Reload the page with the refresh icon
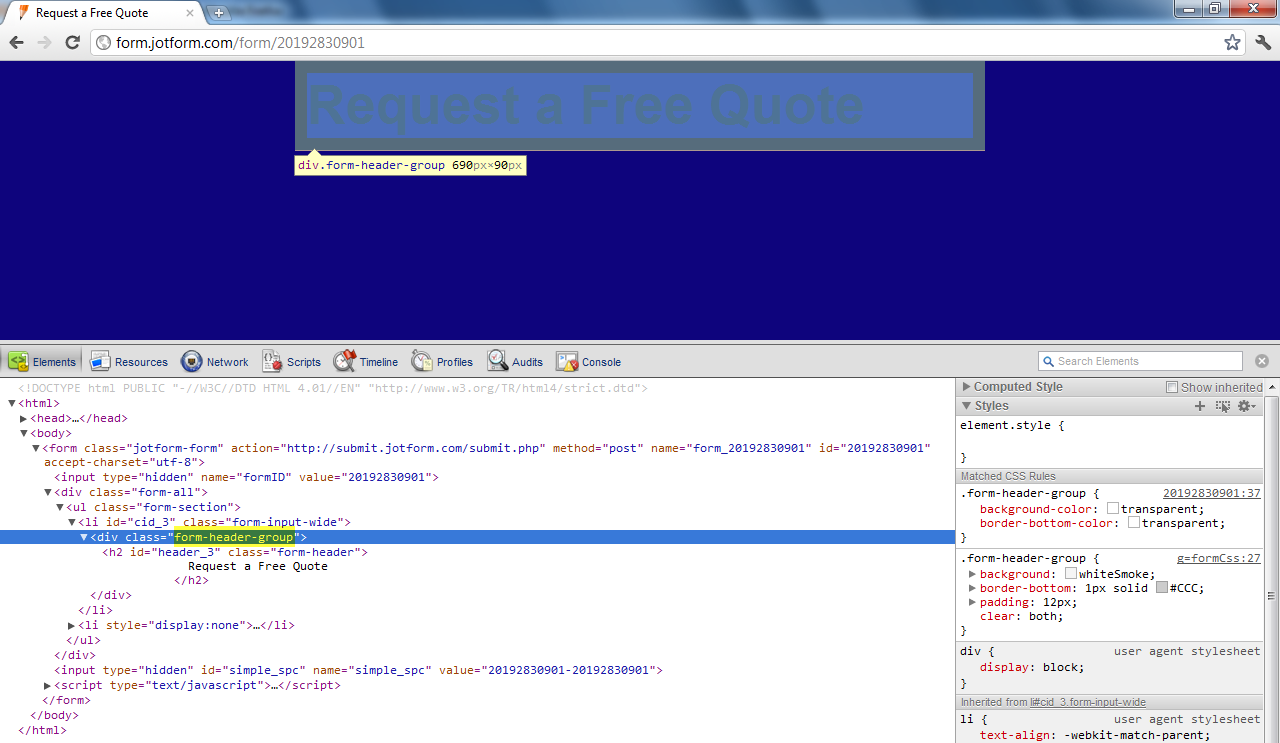This screenshot has height=743, width=1280. coord(72,42)
